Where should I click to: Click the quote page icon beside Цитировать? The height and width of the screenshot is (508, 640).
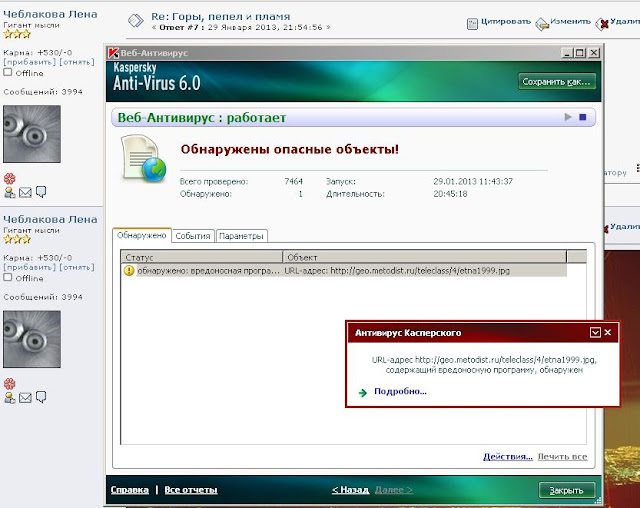click(x=472, y=24)
